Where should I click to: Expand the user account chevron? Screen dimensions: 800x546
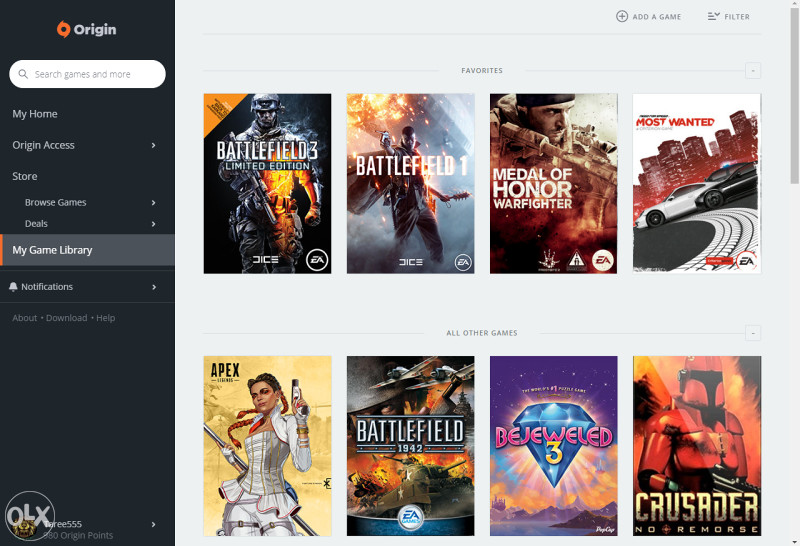154,524
